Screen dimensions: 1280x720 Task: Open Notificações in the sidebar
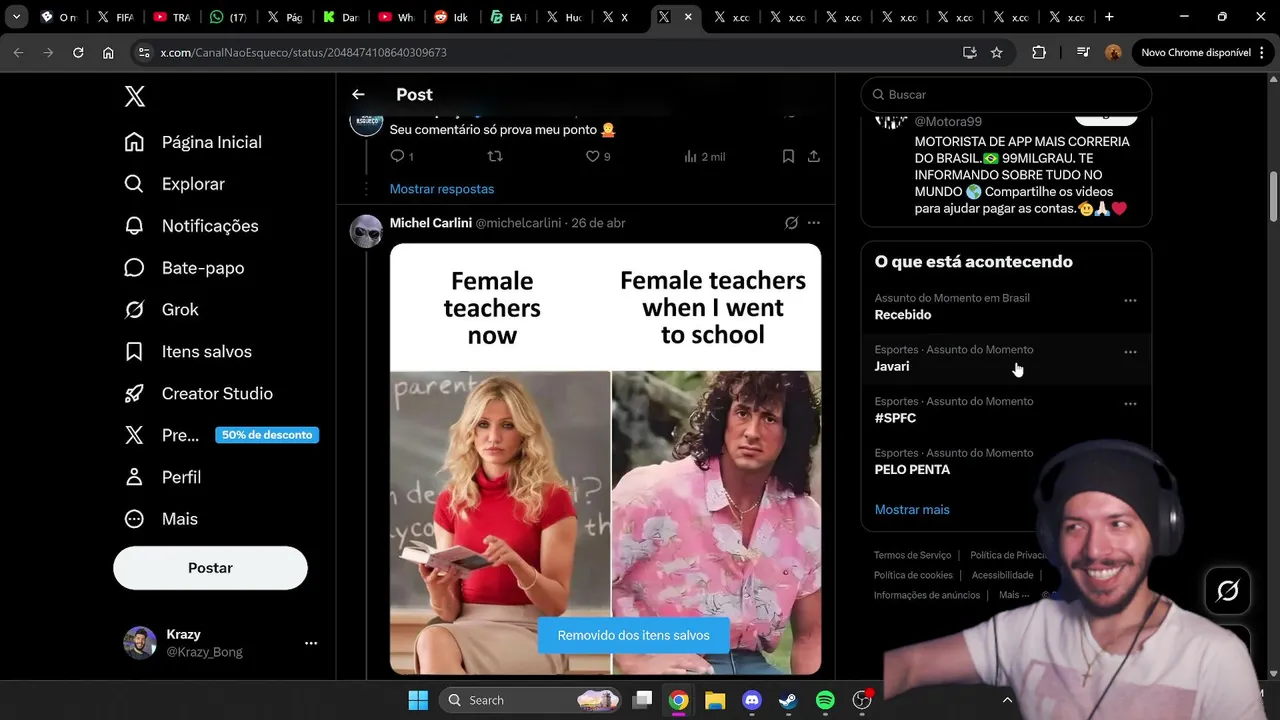(191, 226)
